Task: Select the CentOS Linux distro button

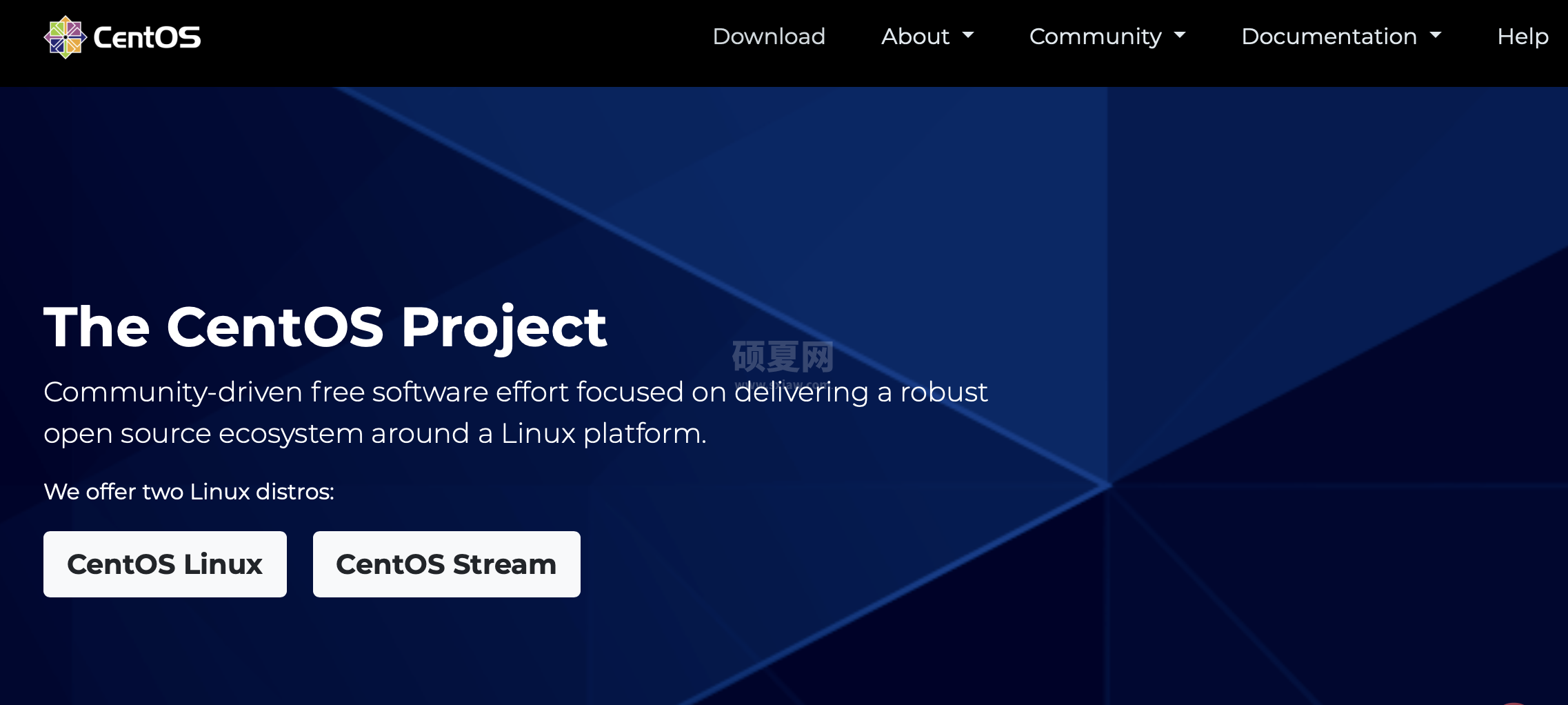Action: (165, 564)
